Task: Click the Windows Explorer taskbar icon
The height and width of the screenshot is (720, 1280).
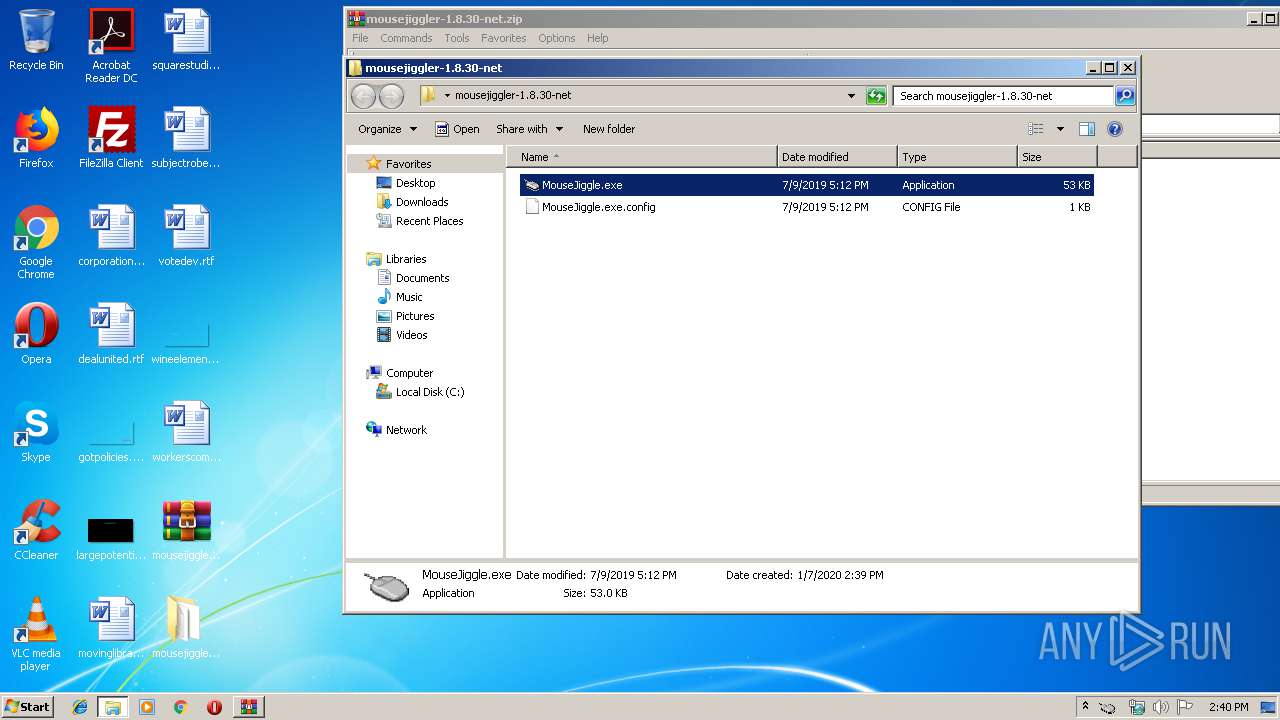Action: point(113,707)
